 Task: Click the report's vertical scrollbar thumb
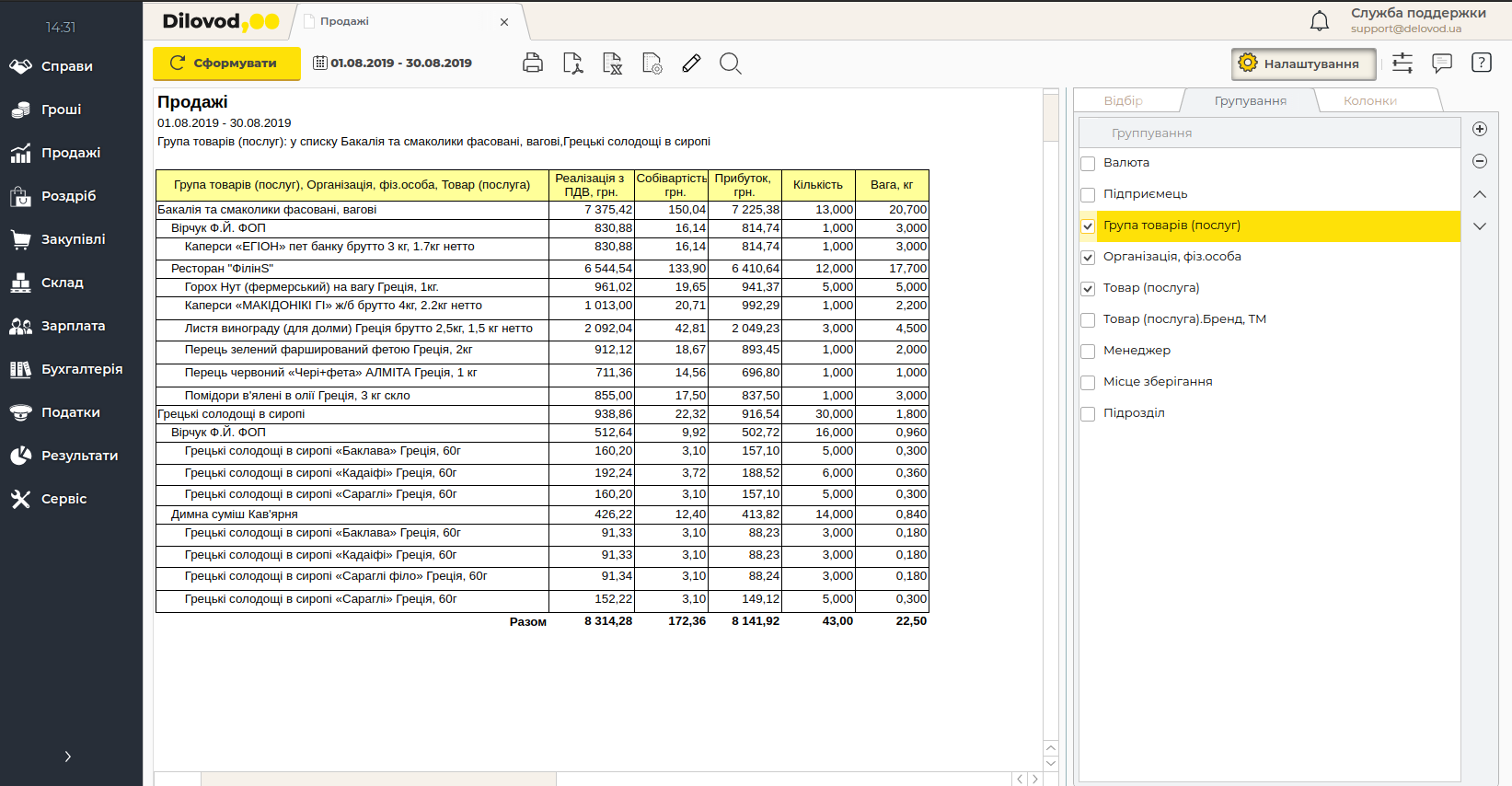coord(1050,117)
